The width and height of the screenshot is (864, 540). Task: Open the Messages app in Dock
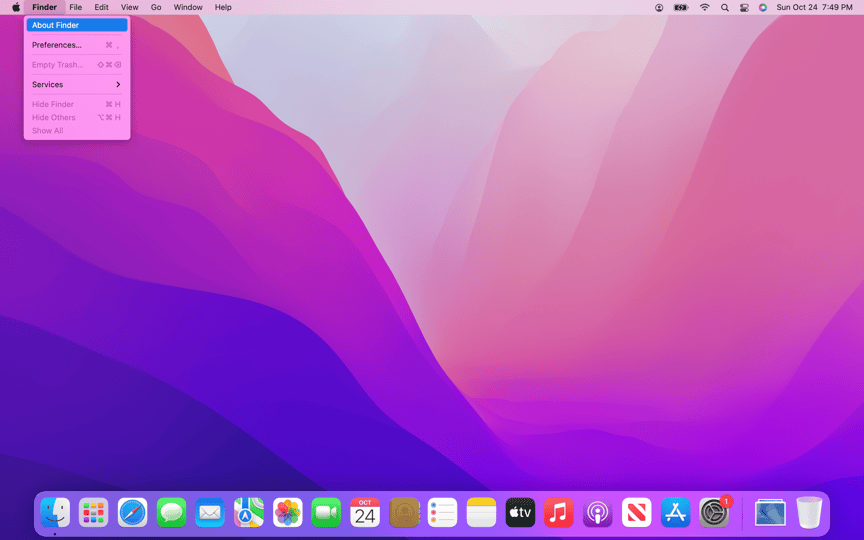tap(171, 512)
